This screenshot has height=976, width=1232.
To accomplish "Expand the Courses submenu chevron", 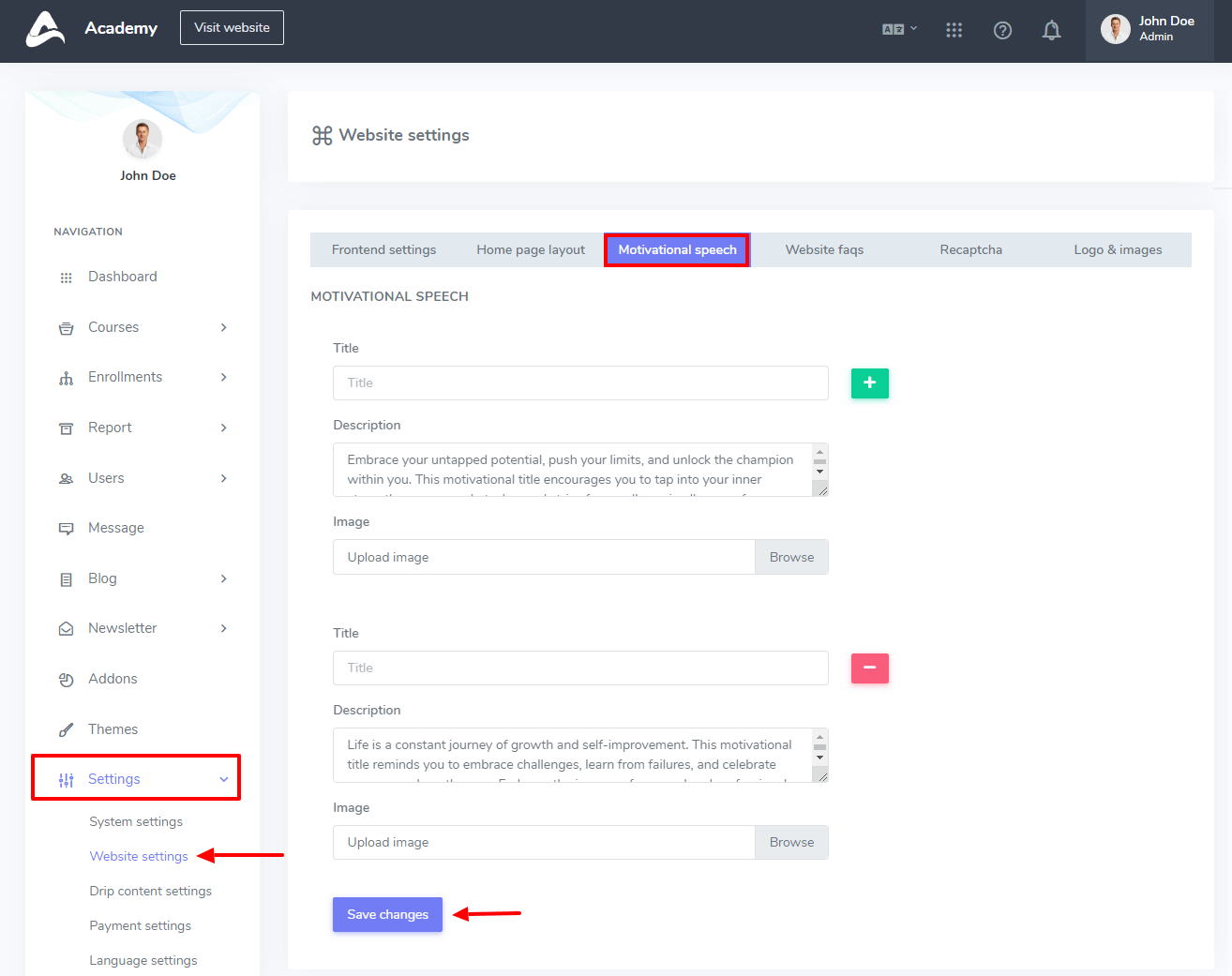I will point(223,327).
